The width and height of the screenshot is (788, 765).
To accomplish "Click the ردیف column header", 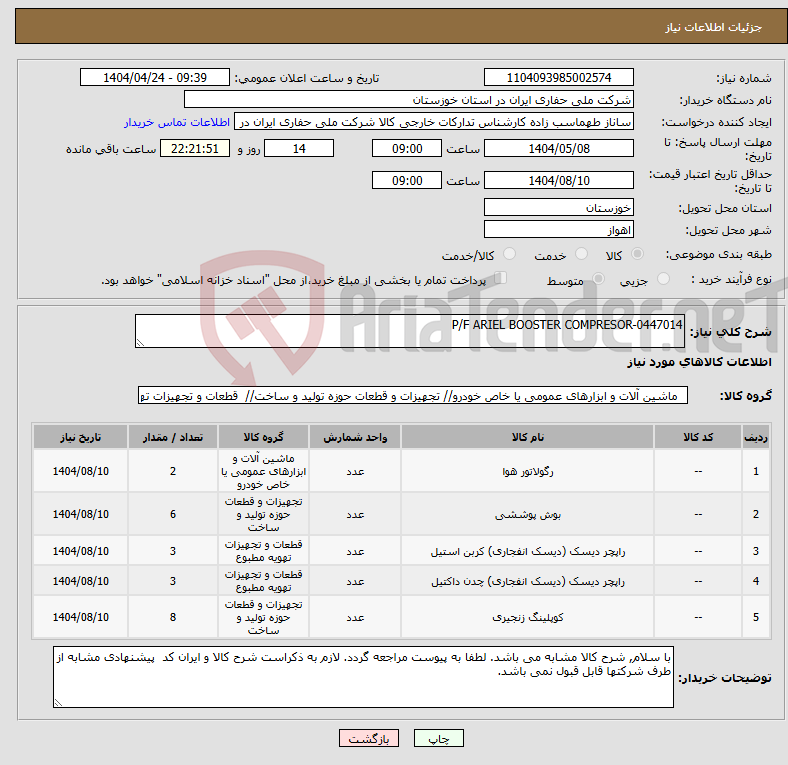I will point(755,437).
